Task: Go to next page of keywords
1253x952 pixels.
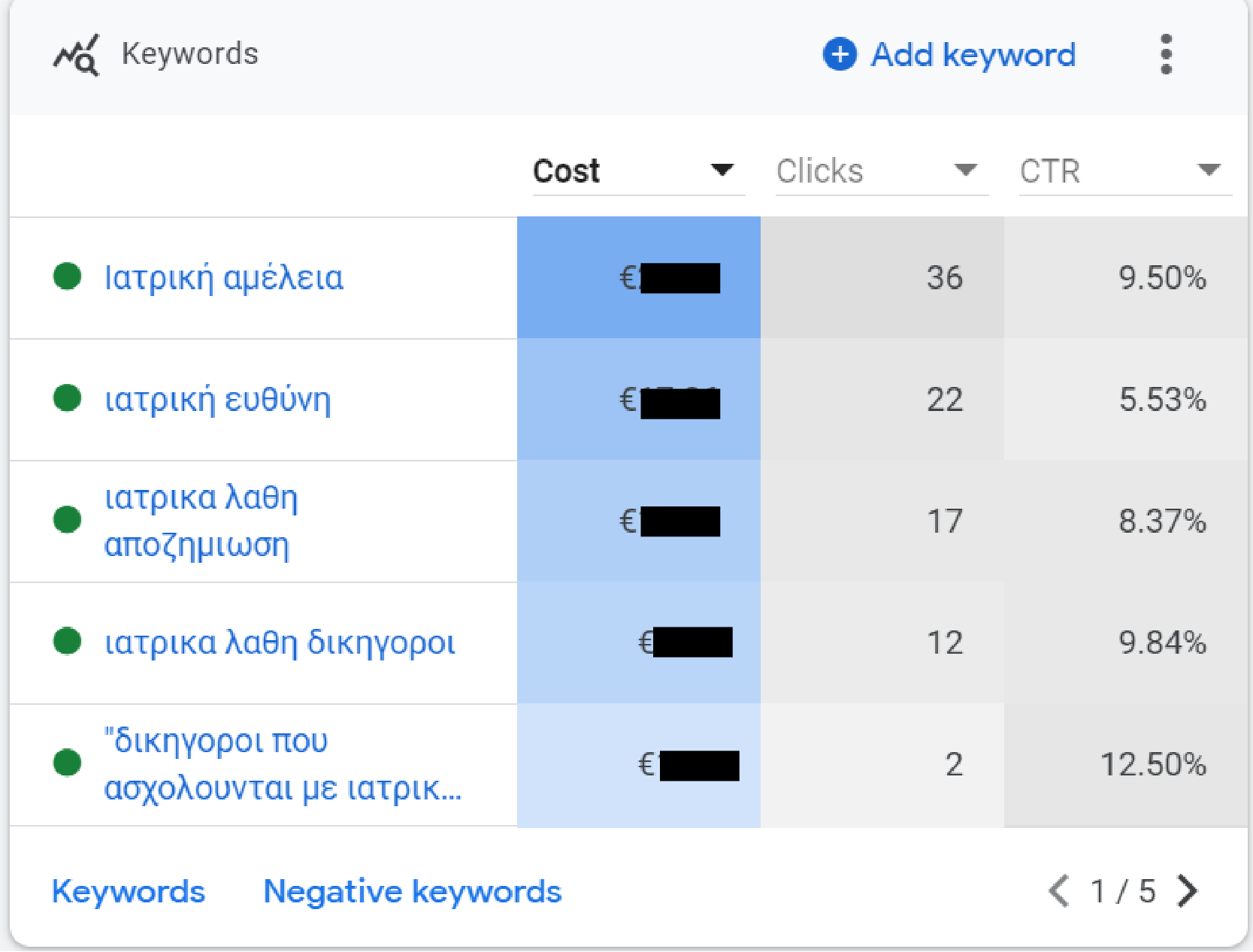Action: pyautogui.click(x=1188, y=891)
